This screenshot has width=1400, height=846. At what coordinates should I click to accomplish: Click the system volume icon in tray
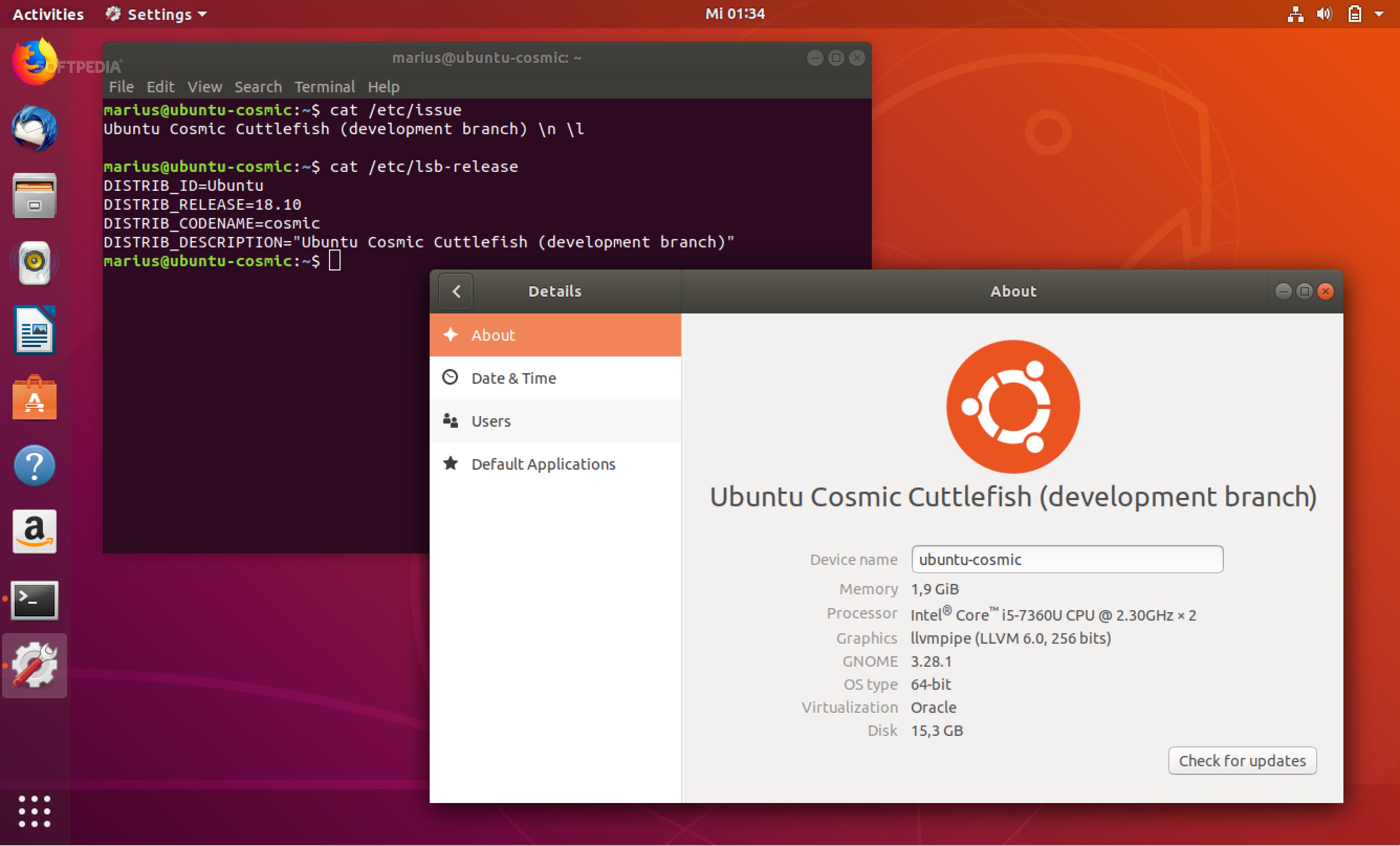tap(1325, 13)
